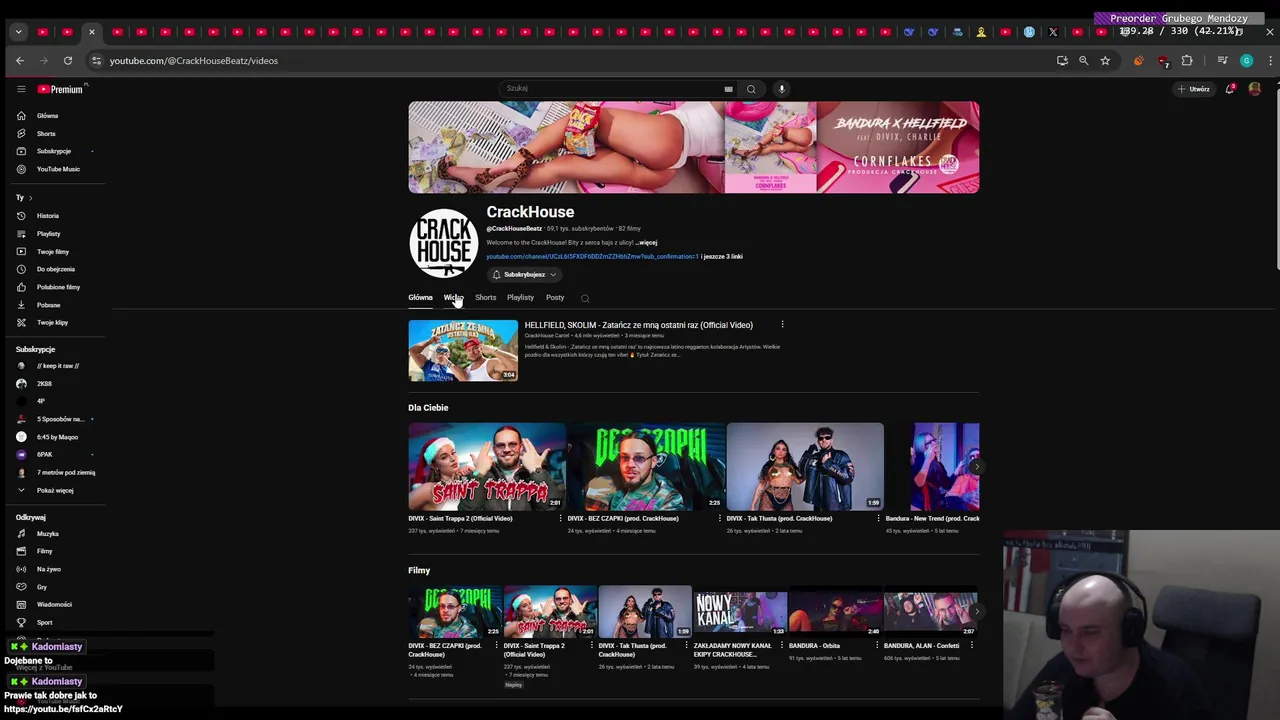Show next videos arrow in Filmy row
This screenshot has height=720, width=1280.
976,611
